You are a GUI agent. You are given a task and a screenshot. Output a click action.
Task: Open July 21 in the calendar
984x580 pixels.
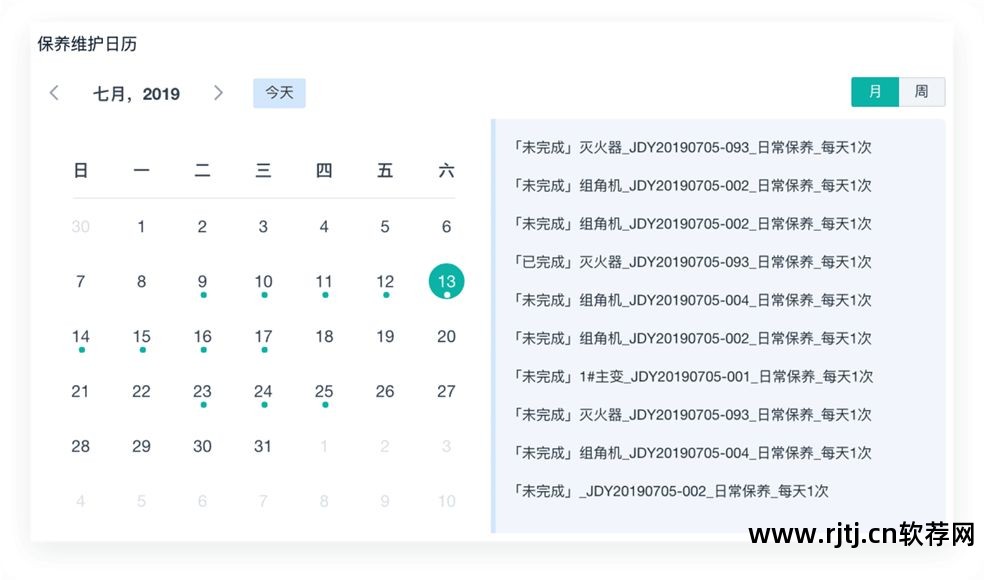pyautogui.click(x=80, y=392)
